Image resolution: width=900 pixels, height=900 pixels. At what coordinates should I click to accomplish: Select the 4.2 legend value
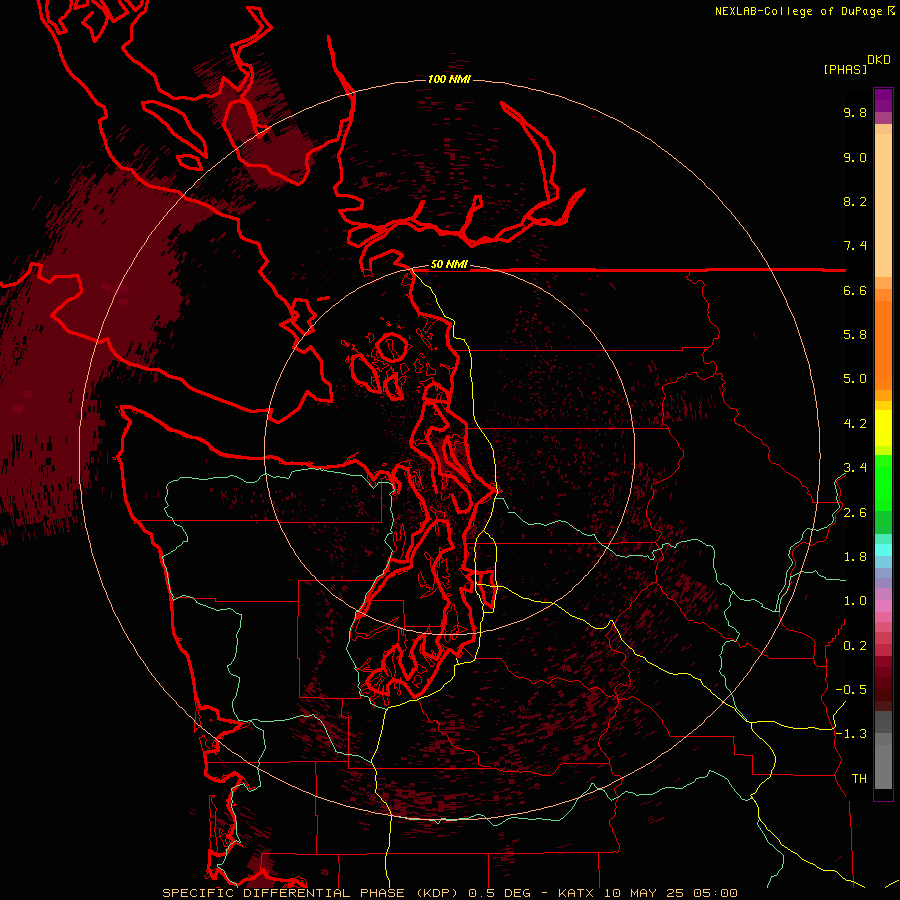coord(855,424)
